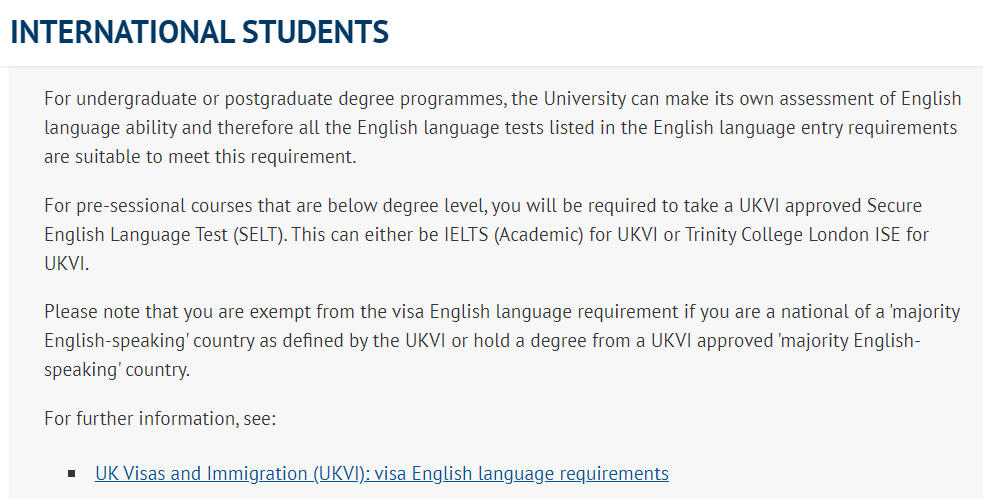Click the paragraph starting 'For undergraduate or postgraduate'

coord(502,127)
